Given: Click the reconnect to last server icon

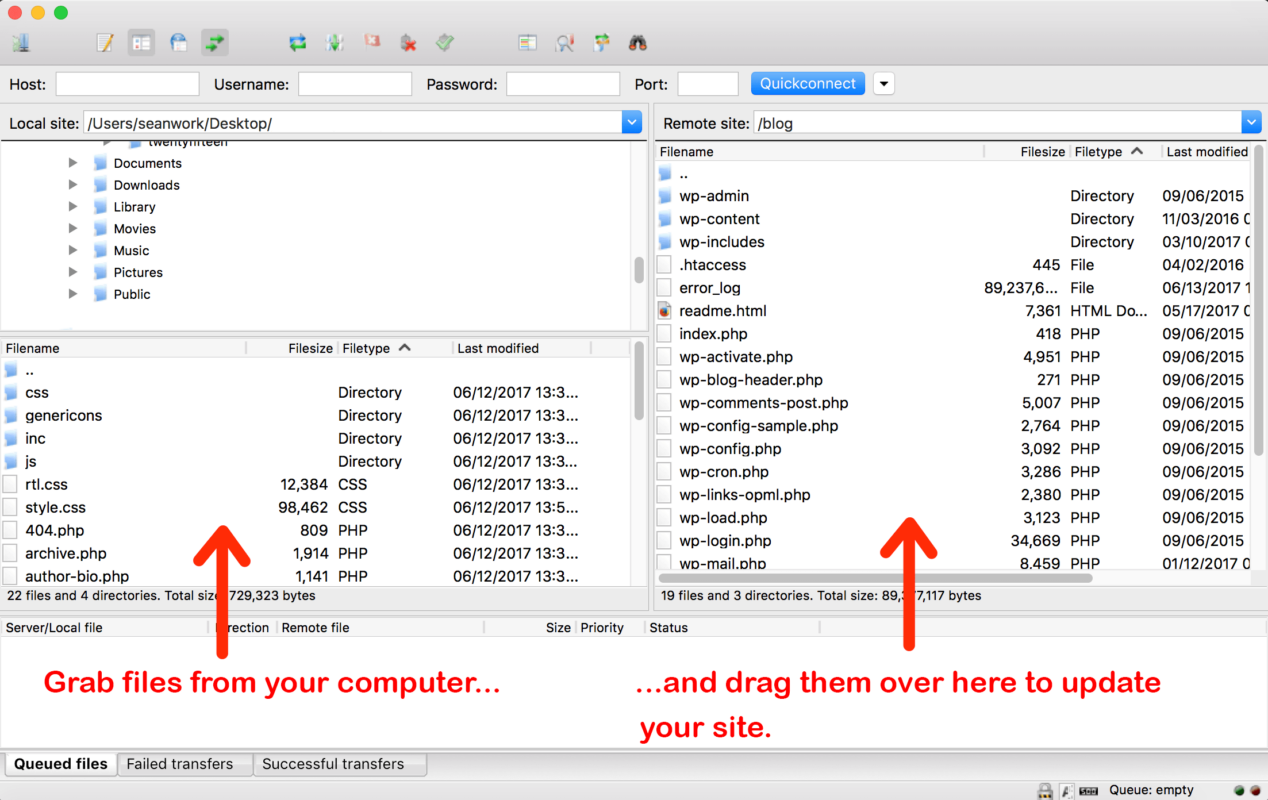Looking at the screenshot, I should [x=445, y=43].
